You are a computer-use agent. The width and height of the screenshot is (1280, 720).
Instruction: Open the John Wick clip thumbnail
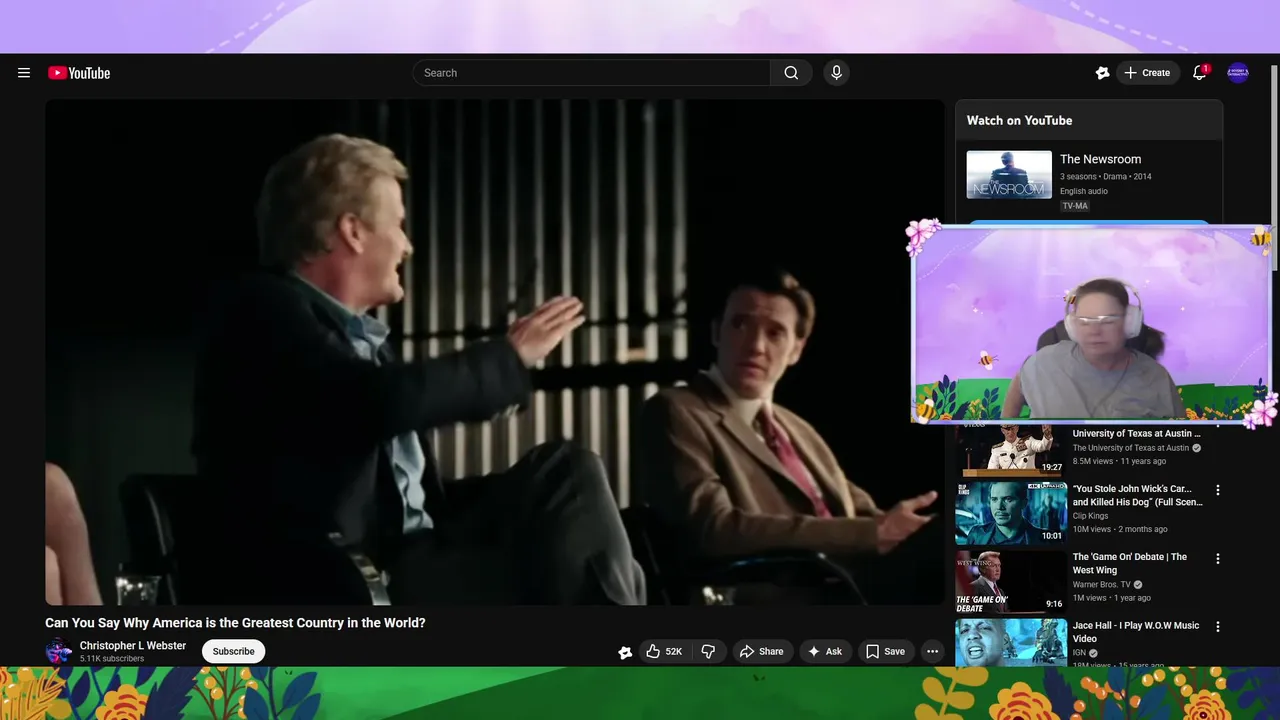click(1010, 513)
